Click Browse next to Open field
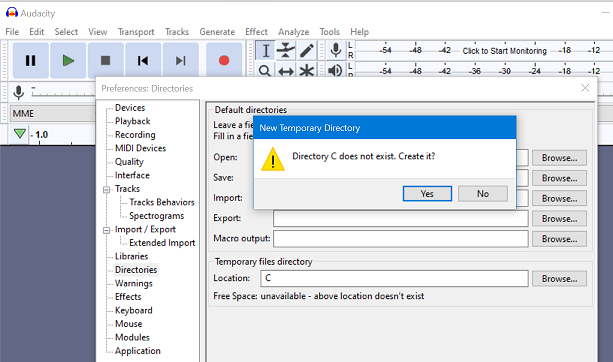This screenshot has width=613, height=362. pyautogui.click(x=559, y=158)
